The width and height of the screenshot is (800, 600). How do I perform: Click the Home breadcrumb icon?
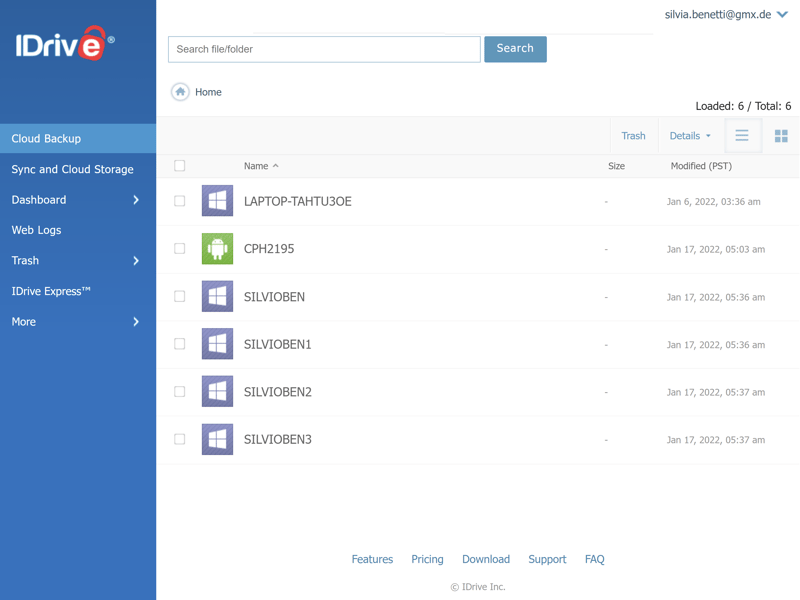pos(180,92)
